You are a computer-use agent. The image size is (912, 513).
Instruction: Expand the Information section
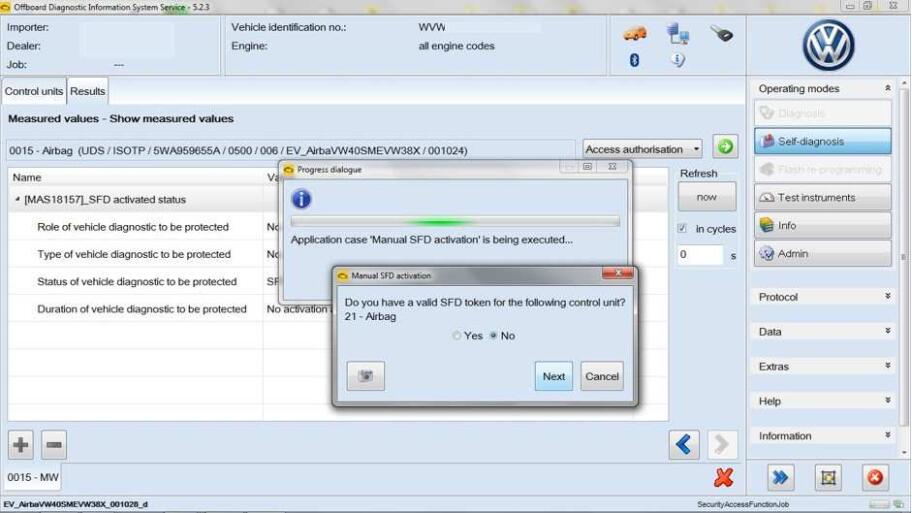[x=888, y=435]
